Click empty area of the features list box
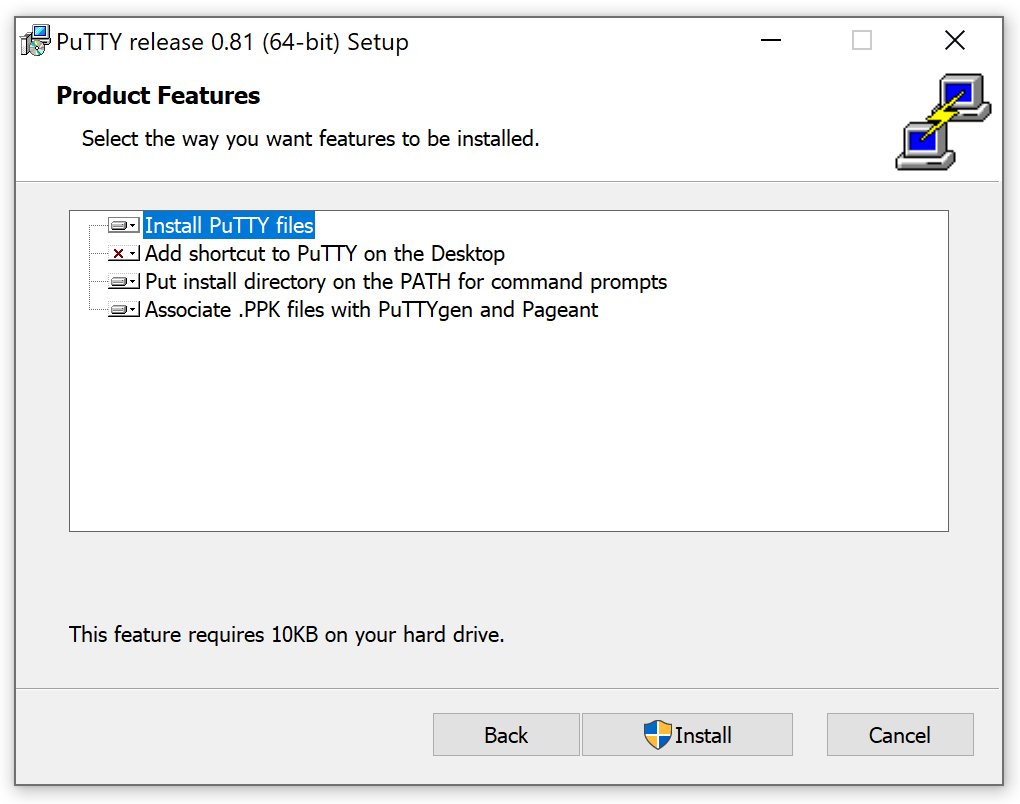1020x804 pixels. point(508,430)
